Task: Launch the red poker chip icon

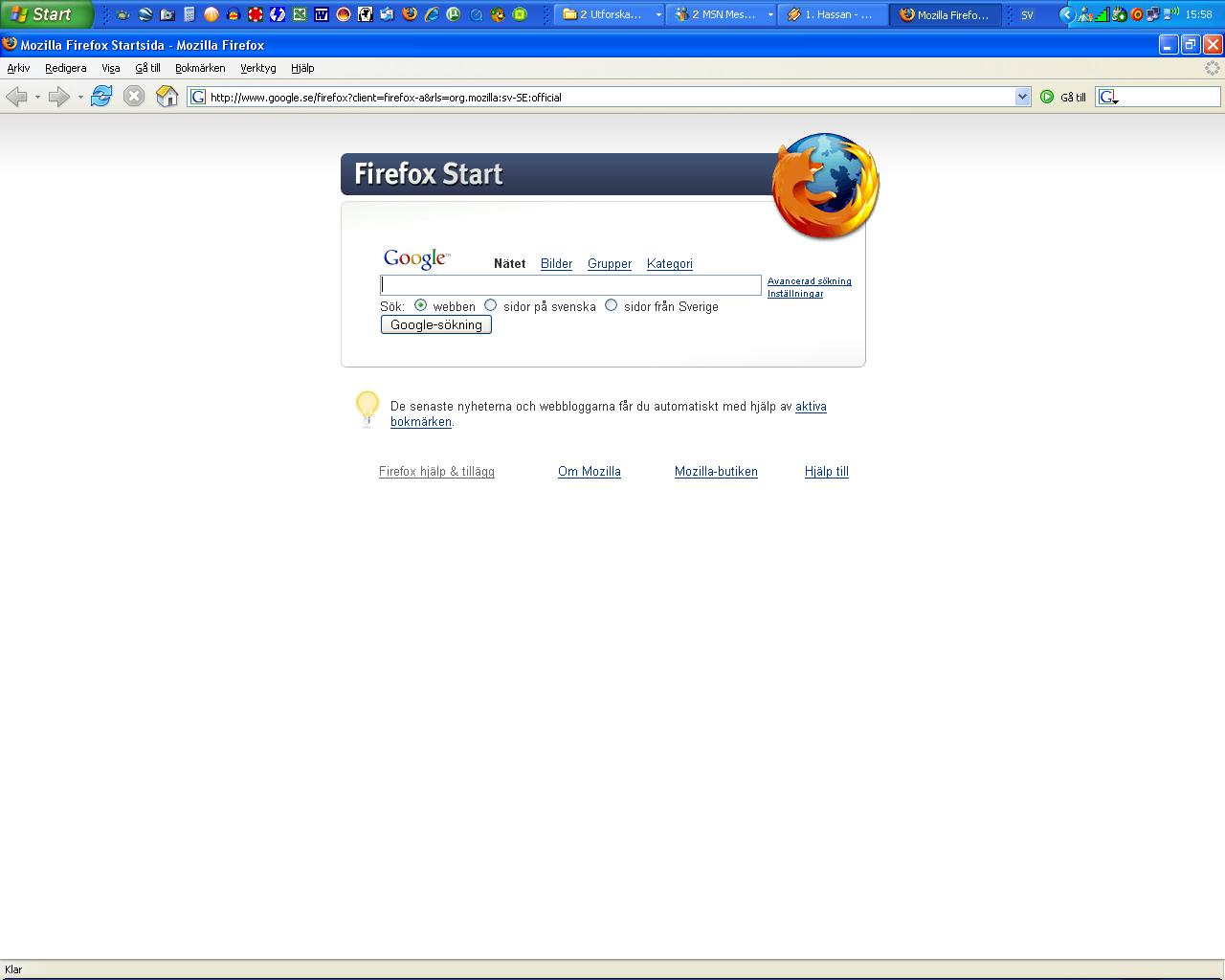Action: pyautogui.click(x=256, y=14)
